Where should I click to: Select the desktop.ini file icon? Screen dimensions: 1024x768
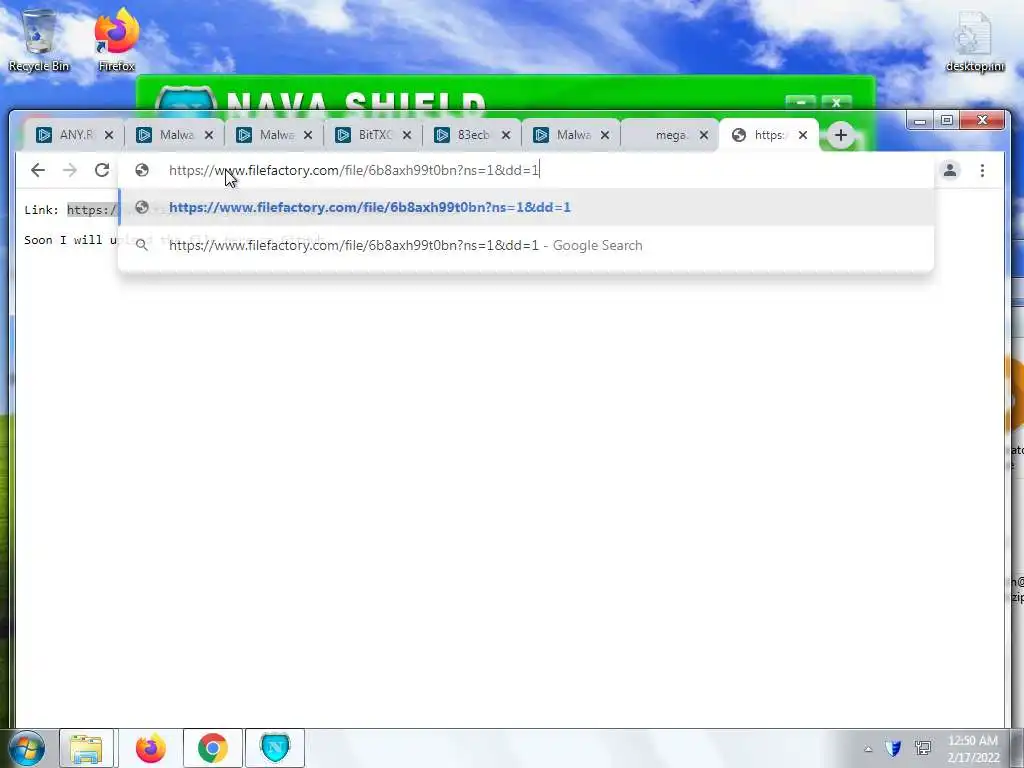975,42
